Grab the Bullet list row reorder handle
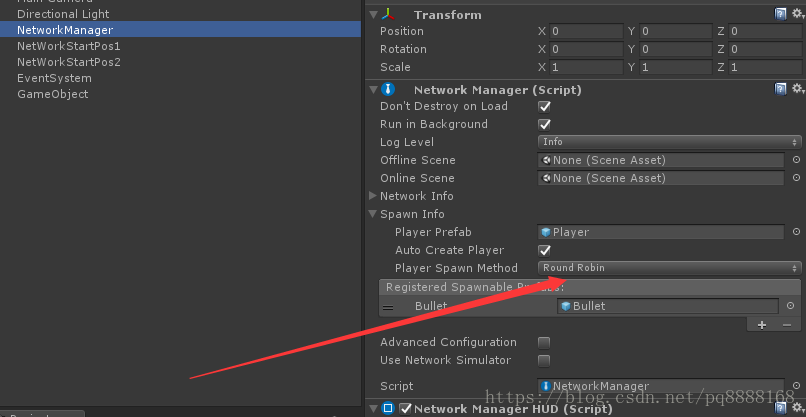Image resolution: width=806 pixels, height=417 pixels. (388, 307)
